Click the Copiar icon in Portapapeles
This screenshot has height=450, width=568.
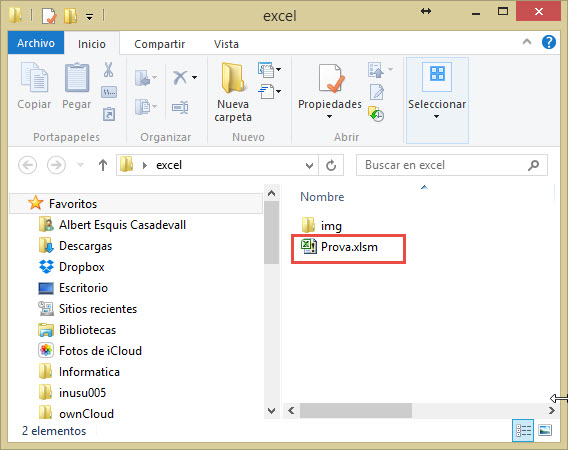pos(34,77)
